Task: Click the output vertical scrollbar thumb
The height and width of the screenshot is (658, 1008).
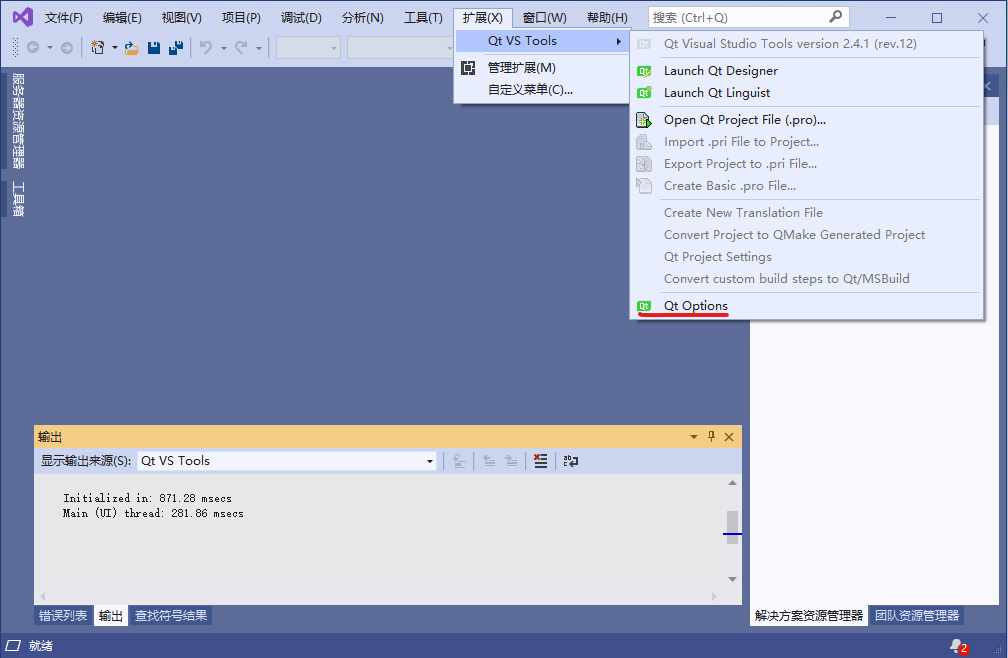Action: pyautogui.click(x=732, y=528)
